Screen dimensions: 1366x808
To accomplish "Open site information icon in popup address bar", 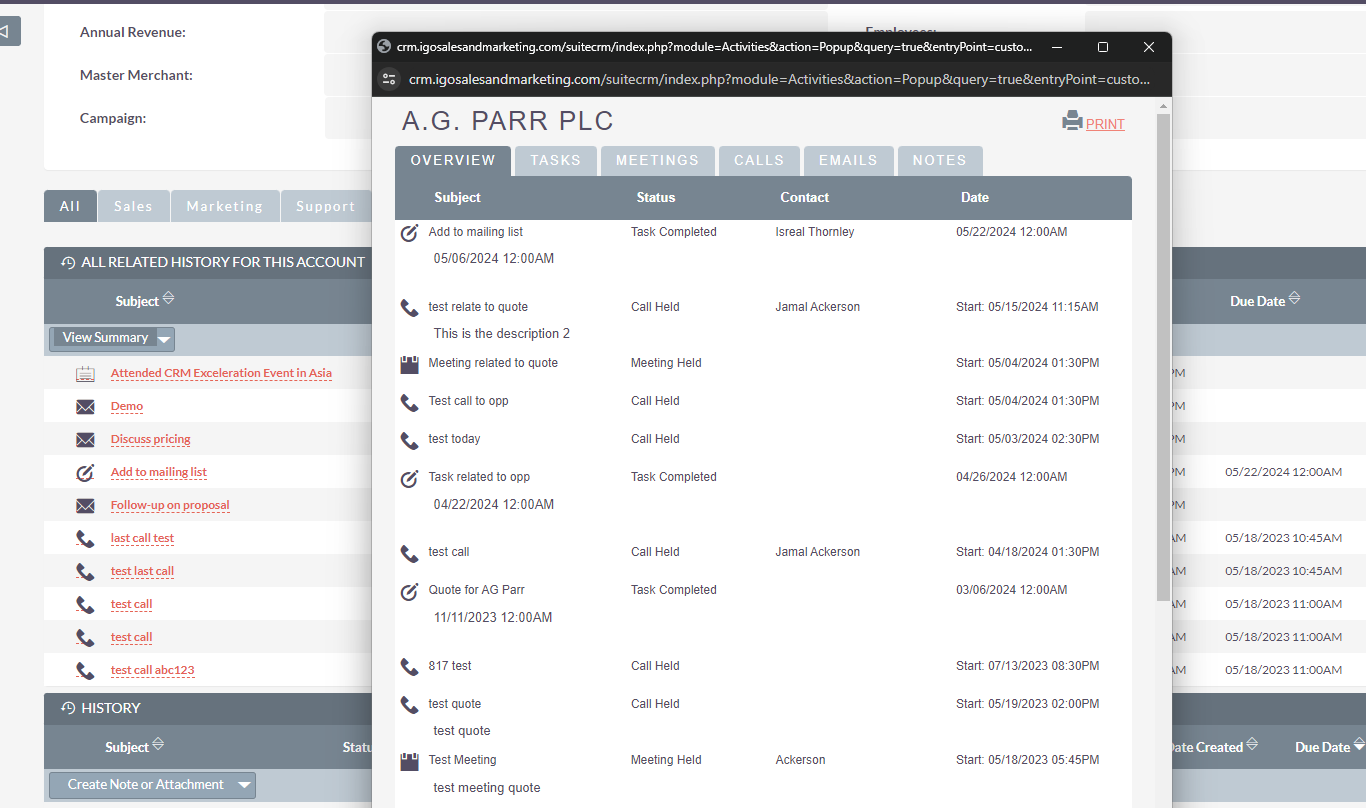I will point(389,79).
